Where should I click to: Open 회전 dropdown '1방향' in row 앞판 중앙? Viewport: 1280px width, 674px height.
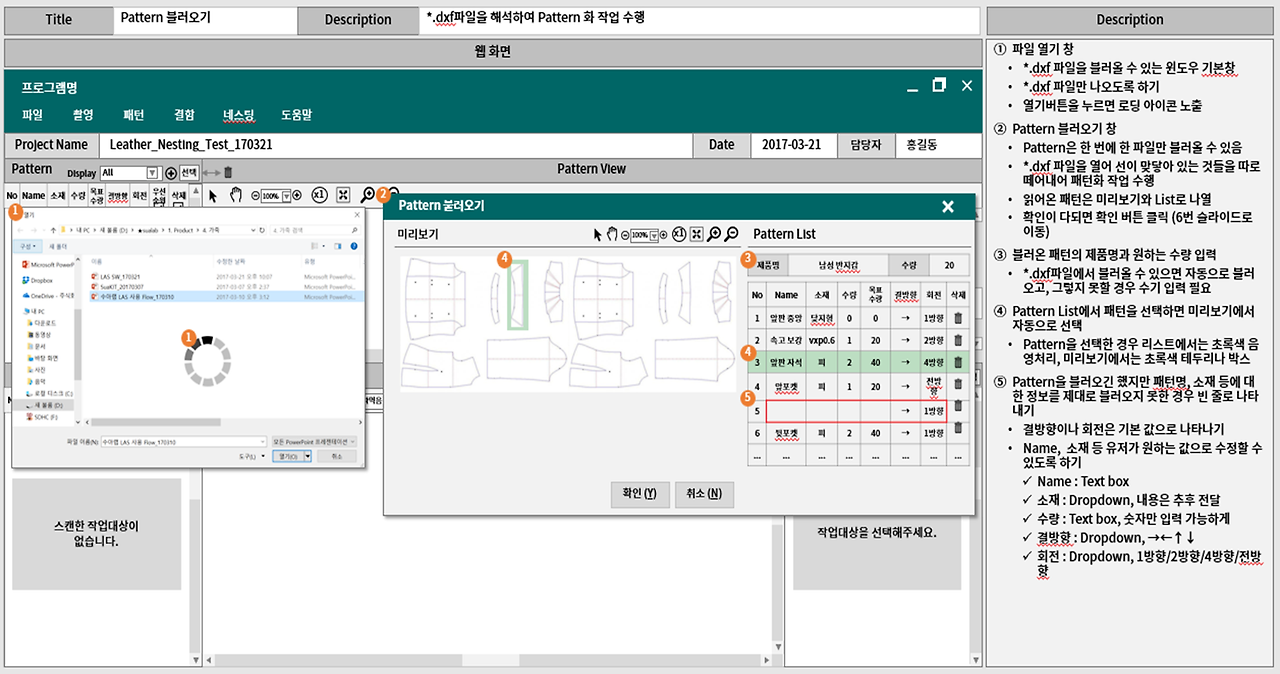click(933, 318)
